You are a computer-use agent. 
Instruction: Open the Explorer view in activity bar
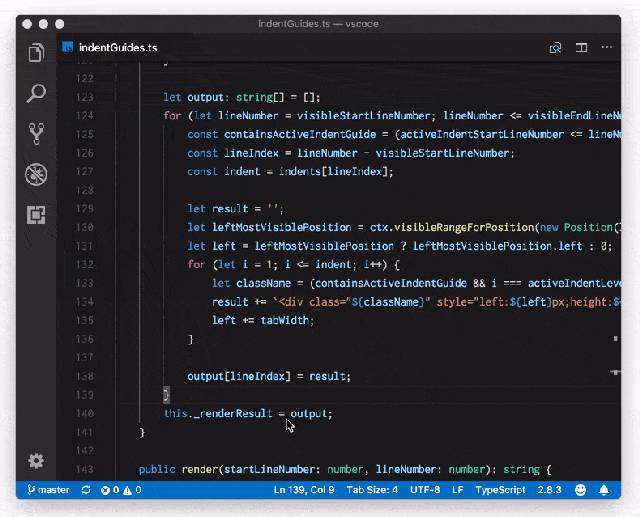36,52
